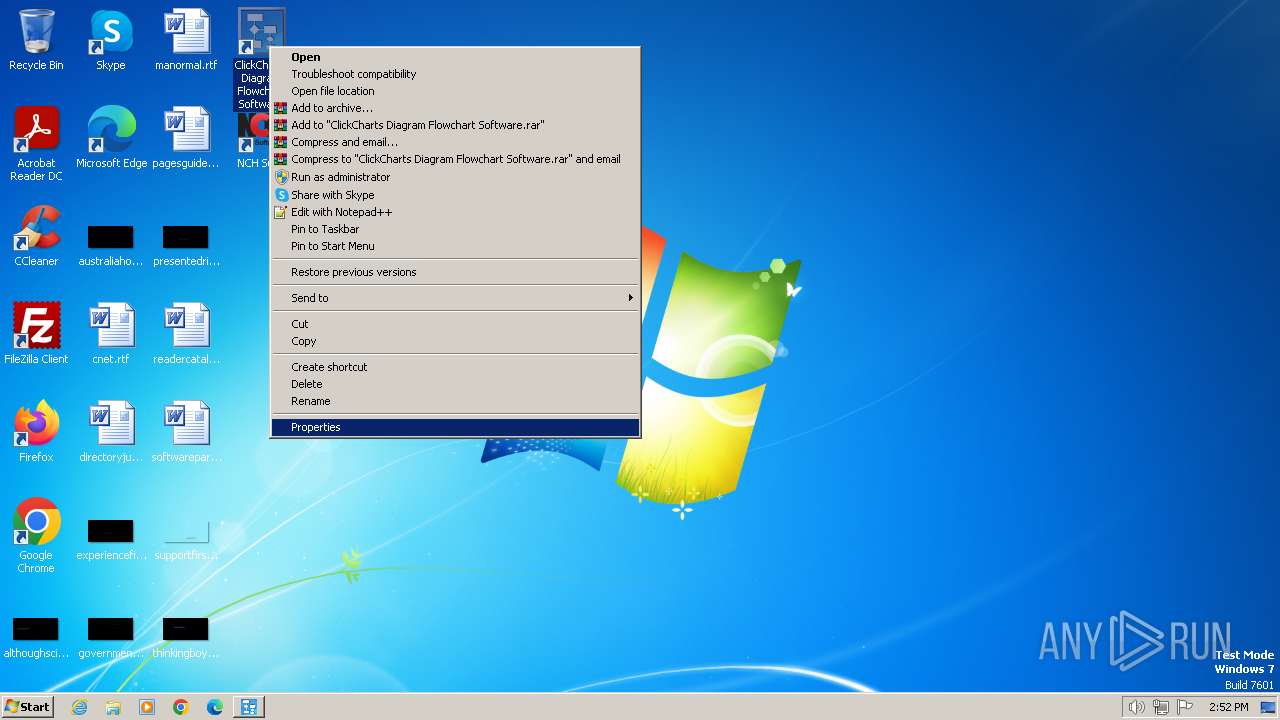This screenshot has width=1280, height=720.
Task: Select the Google Chrome desktop shortcut
Action: click(36, 536)
